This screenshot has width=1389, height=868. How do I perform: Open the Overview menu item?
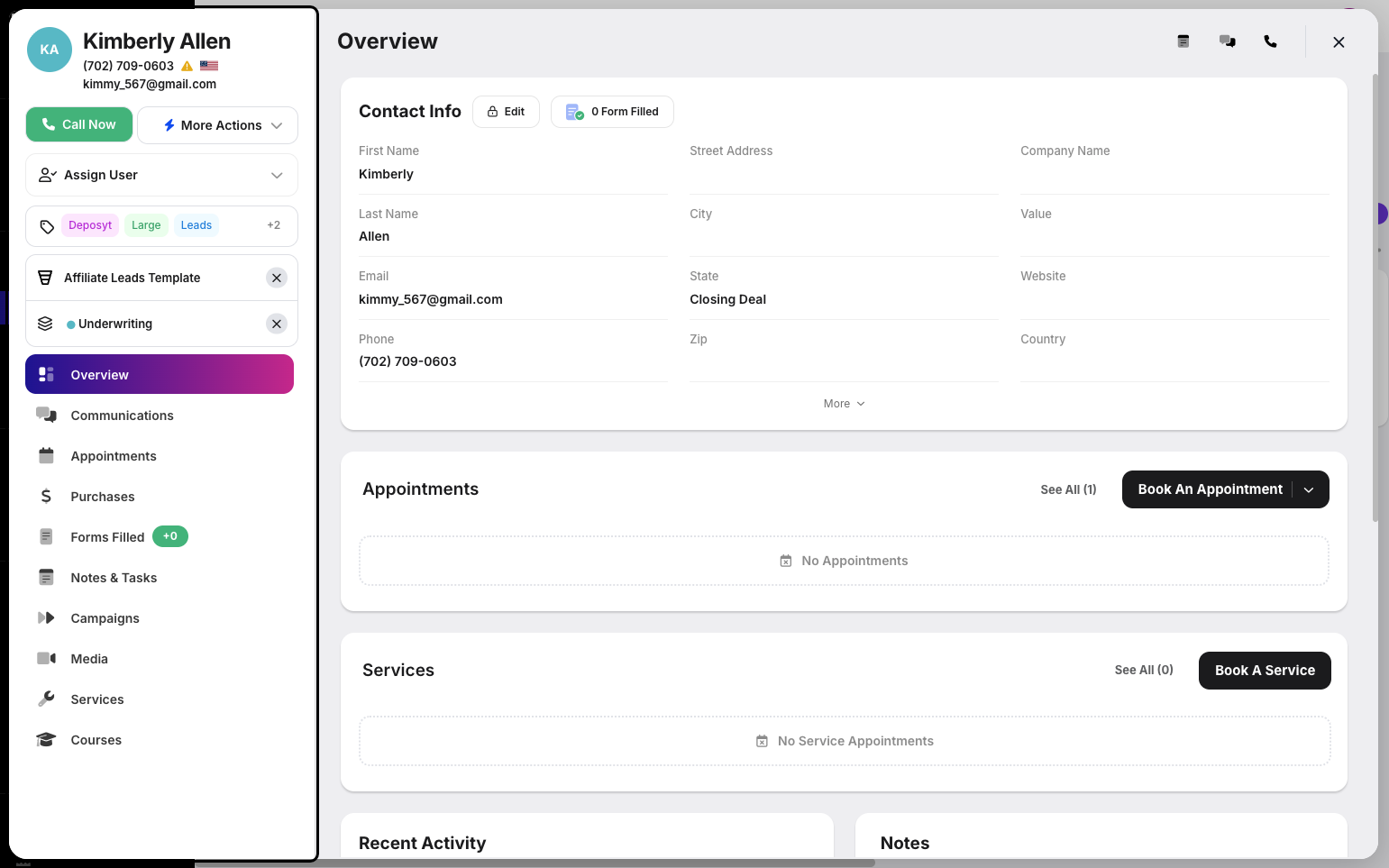(x=160, y=374)
